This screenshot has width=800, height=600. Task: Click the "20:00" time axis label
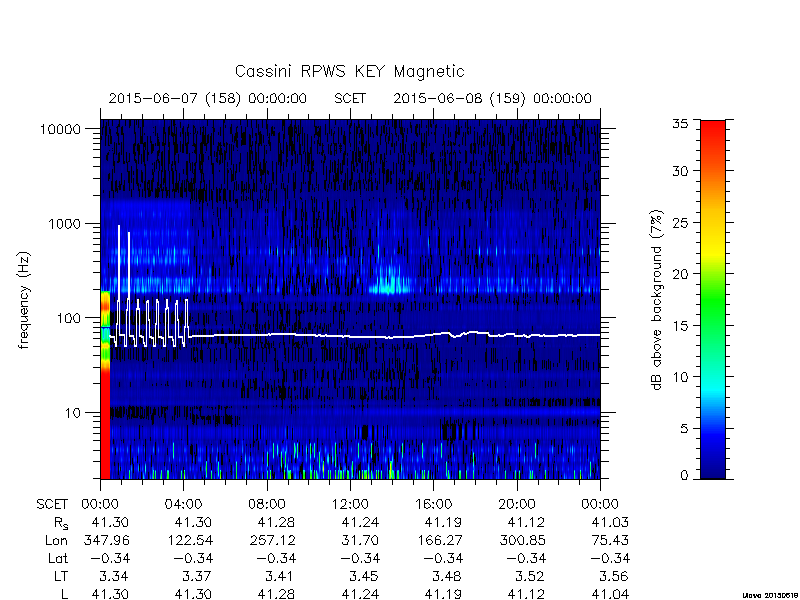click(517, 505)
